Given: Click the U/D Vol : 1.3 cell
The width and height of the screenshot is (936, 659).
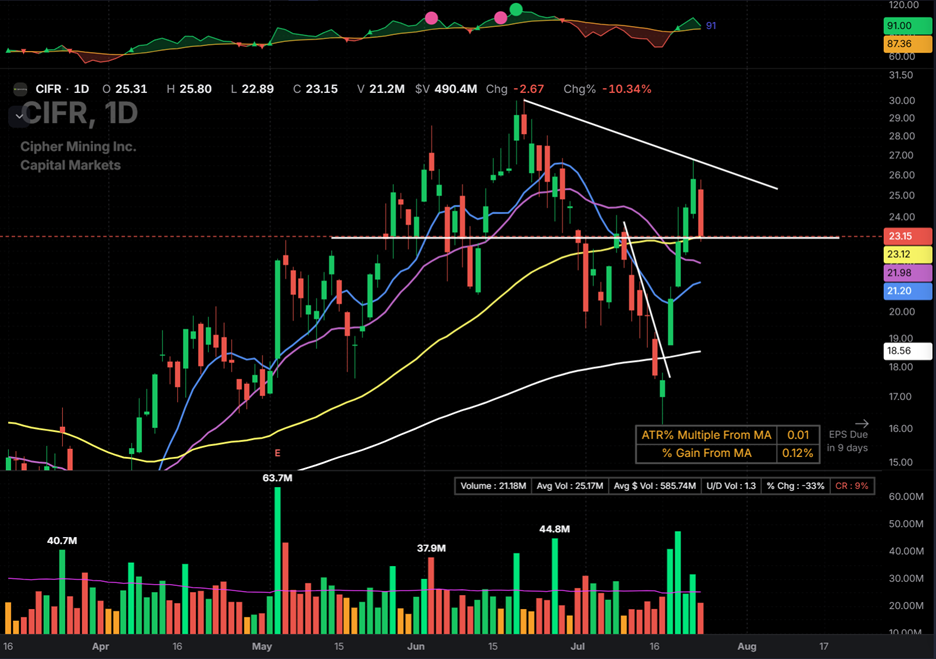Looking at the screenshot, I should tap(731, 486).
